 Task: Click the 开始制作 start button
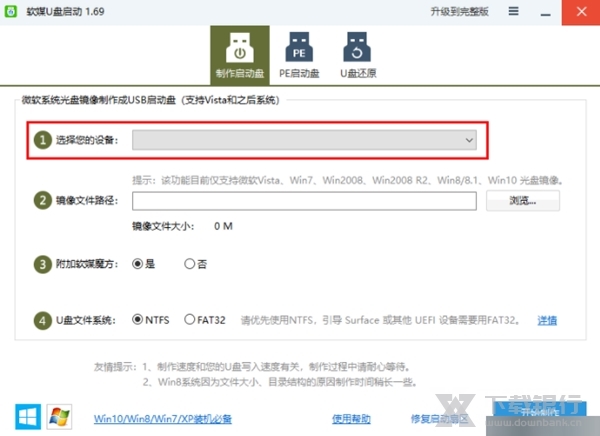click(540, 412)
